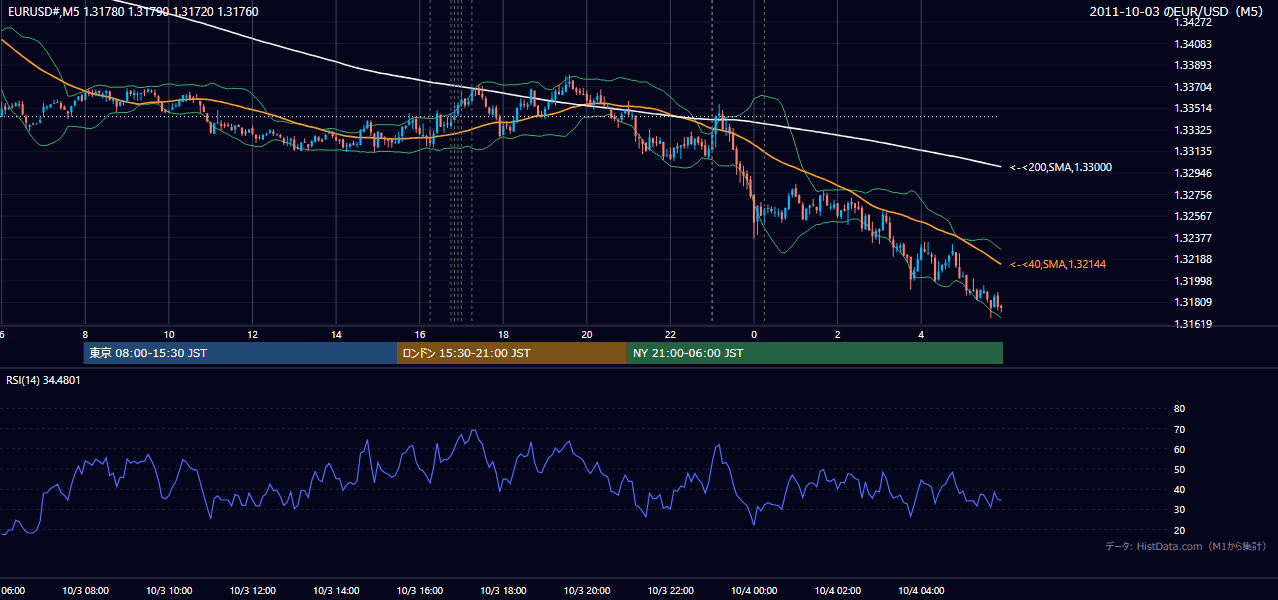
Task: Click the RSI 30 level label
Action: pyautogui.click(x=1179, y=509)
